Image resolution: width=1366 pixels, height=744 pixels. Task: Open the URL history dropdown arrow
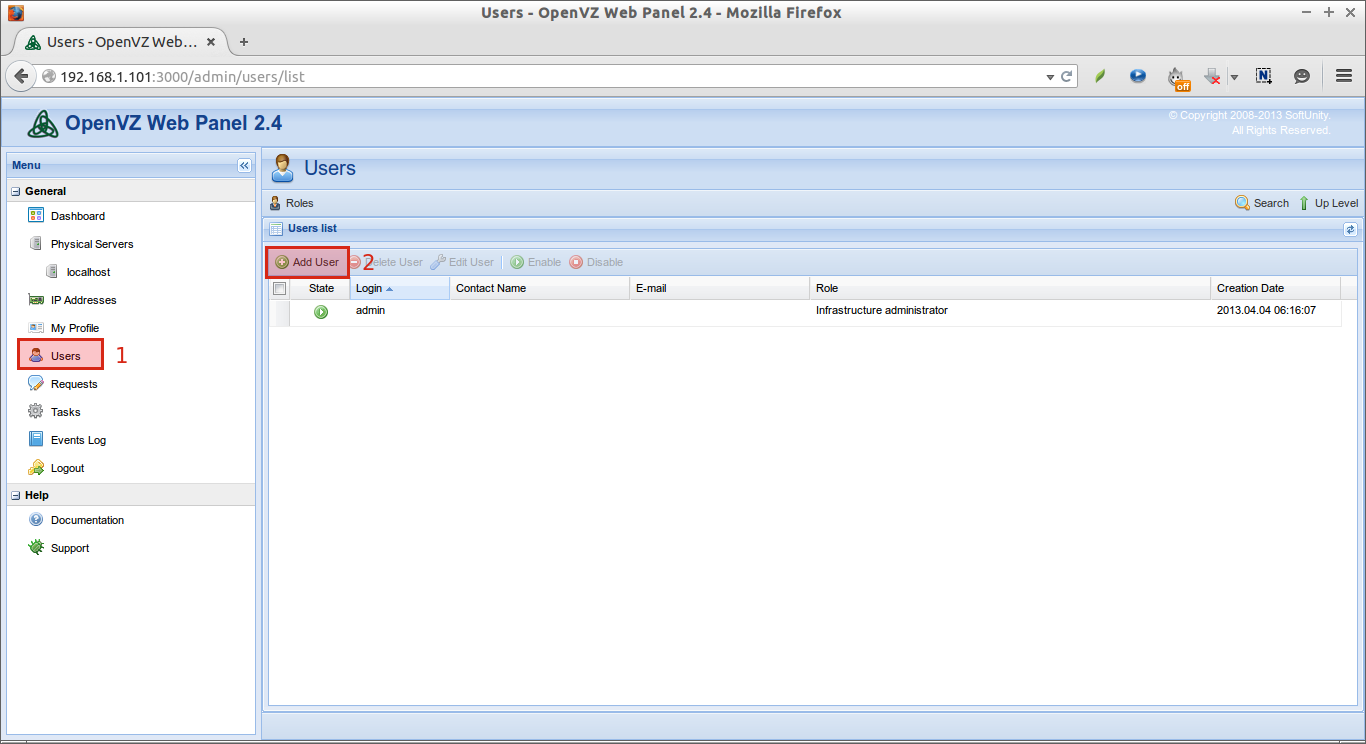pos(1050,76)
